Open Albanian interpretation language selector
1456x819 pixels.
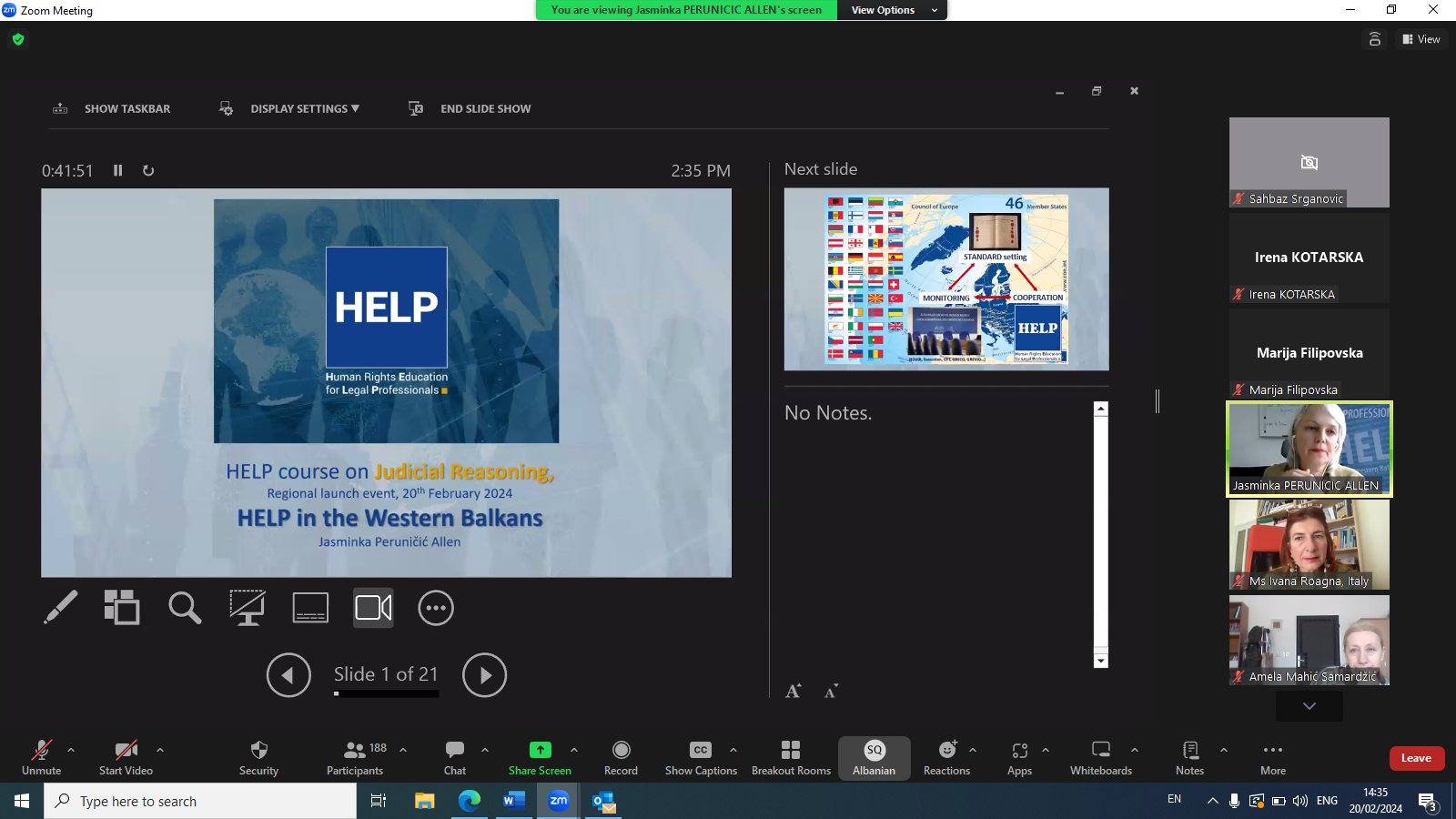click(x=875, y=757)
